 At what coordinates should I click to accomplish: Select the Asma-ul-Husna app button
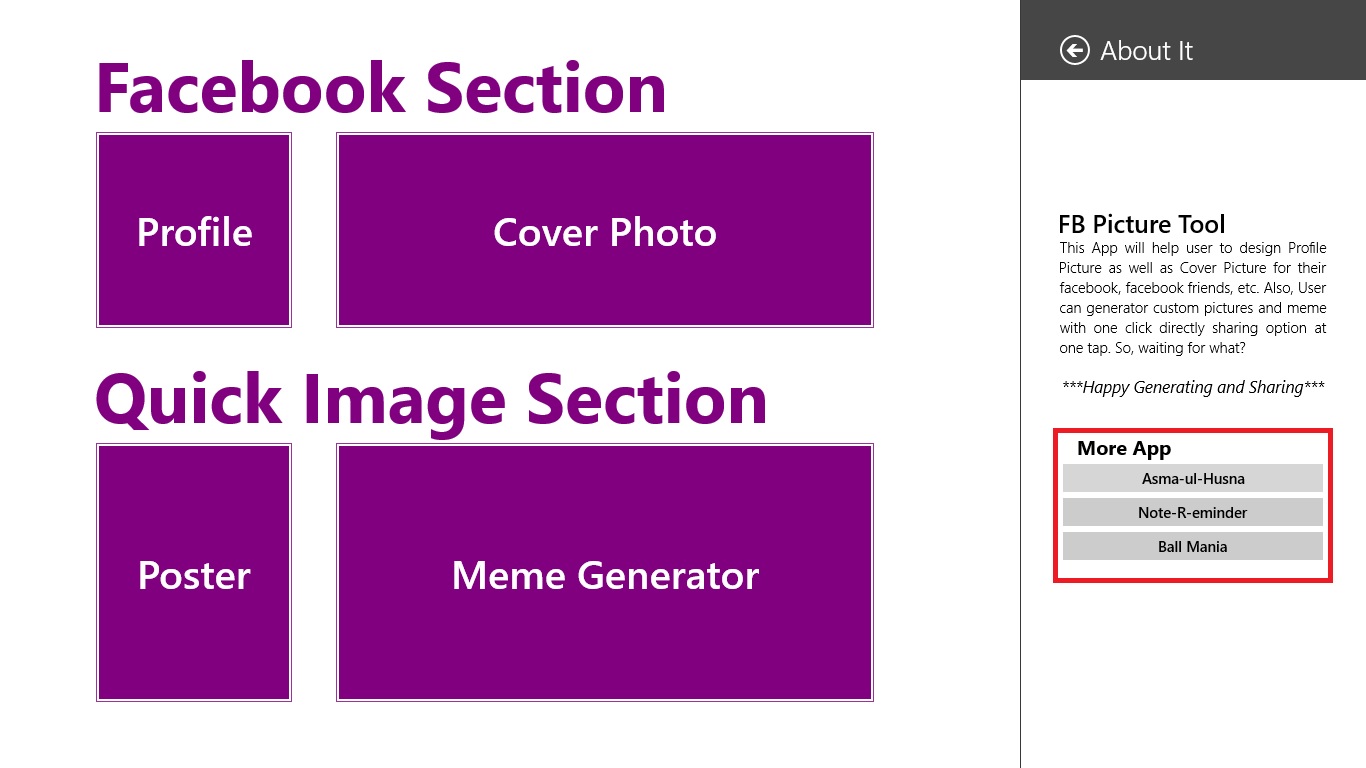[x=1193, y=478]
